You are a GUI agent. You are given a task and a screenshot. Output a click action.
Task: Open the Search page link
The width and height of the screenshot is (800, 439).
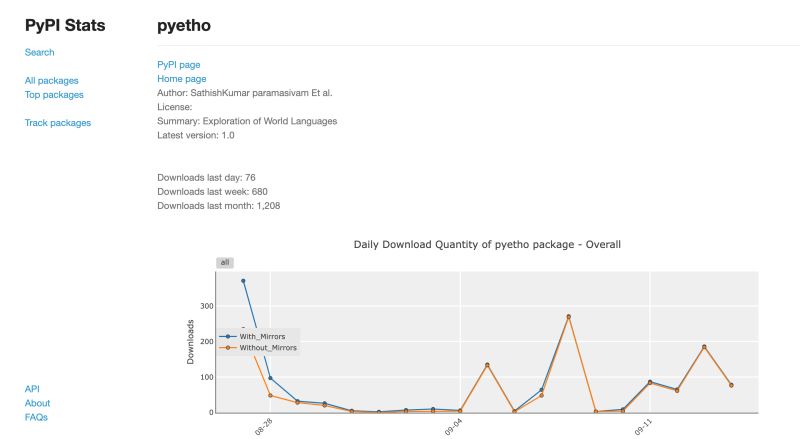(40, 52)
